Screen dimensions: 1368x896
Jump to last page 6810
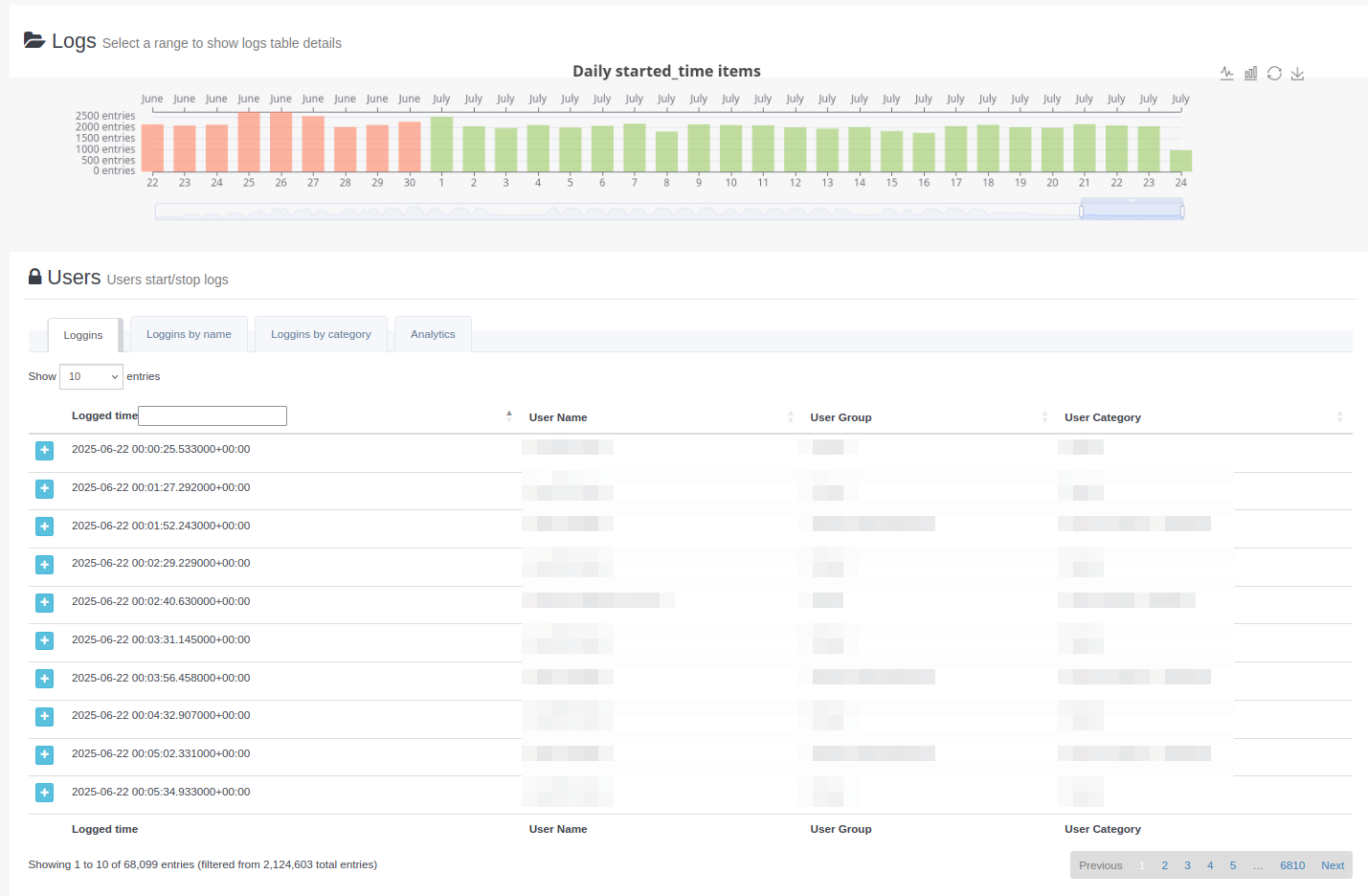(x=1292, y=865)
